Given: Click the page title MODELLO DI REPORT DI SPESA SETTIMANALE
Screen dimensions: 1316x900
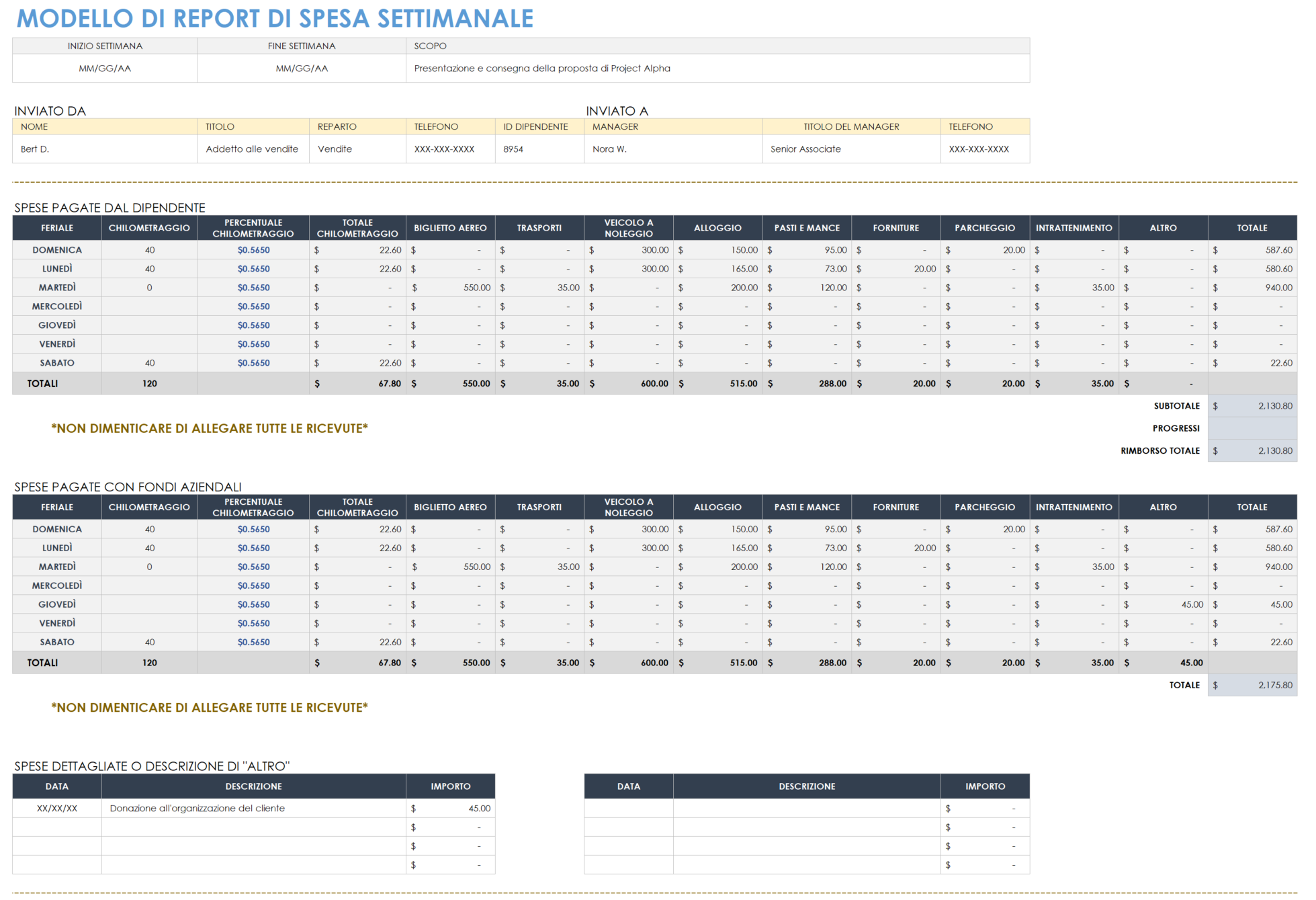Looking at the screenshot, I should (x=275, y=19).
